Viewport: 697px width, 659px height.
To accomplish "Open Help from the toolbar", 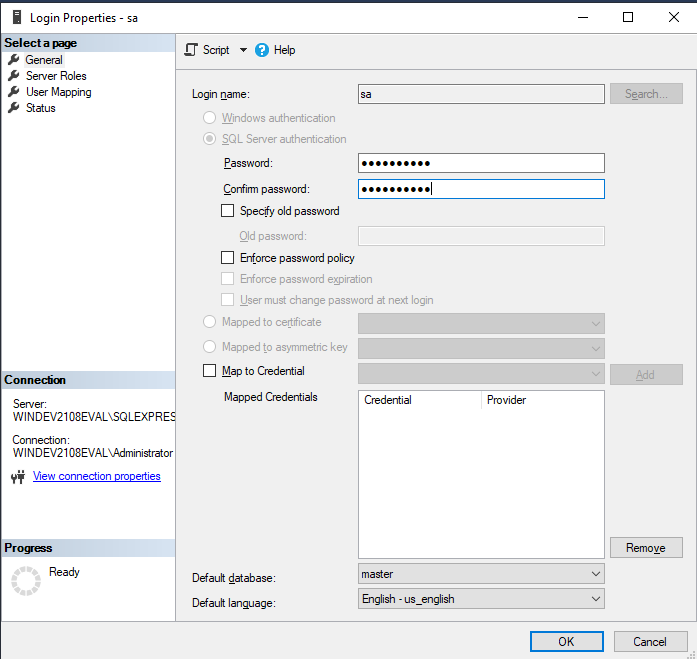I will 284,50.
